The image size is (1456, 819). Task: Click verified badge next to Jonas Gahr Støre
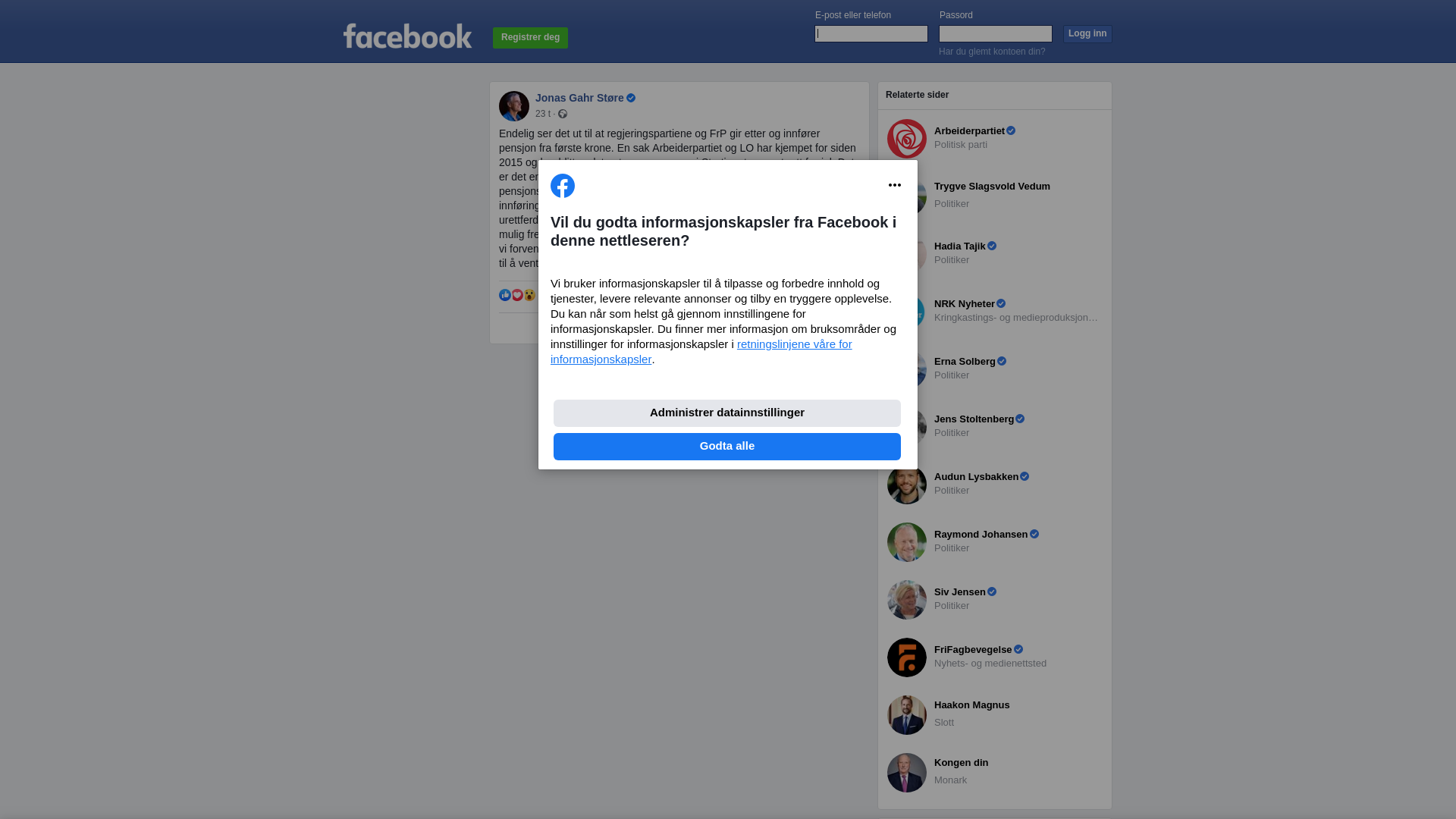tap(631, 98)
